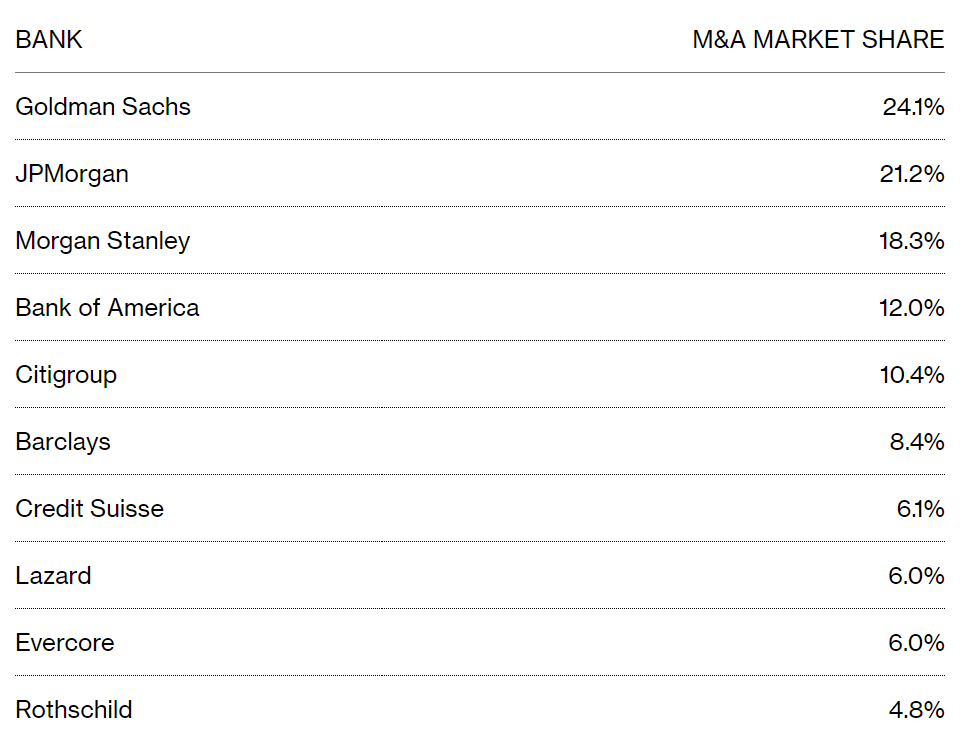Click the 12.0% market share value
The height and width of the screenshot is (738, 965).
click(912, 308)
